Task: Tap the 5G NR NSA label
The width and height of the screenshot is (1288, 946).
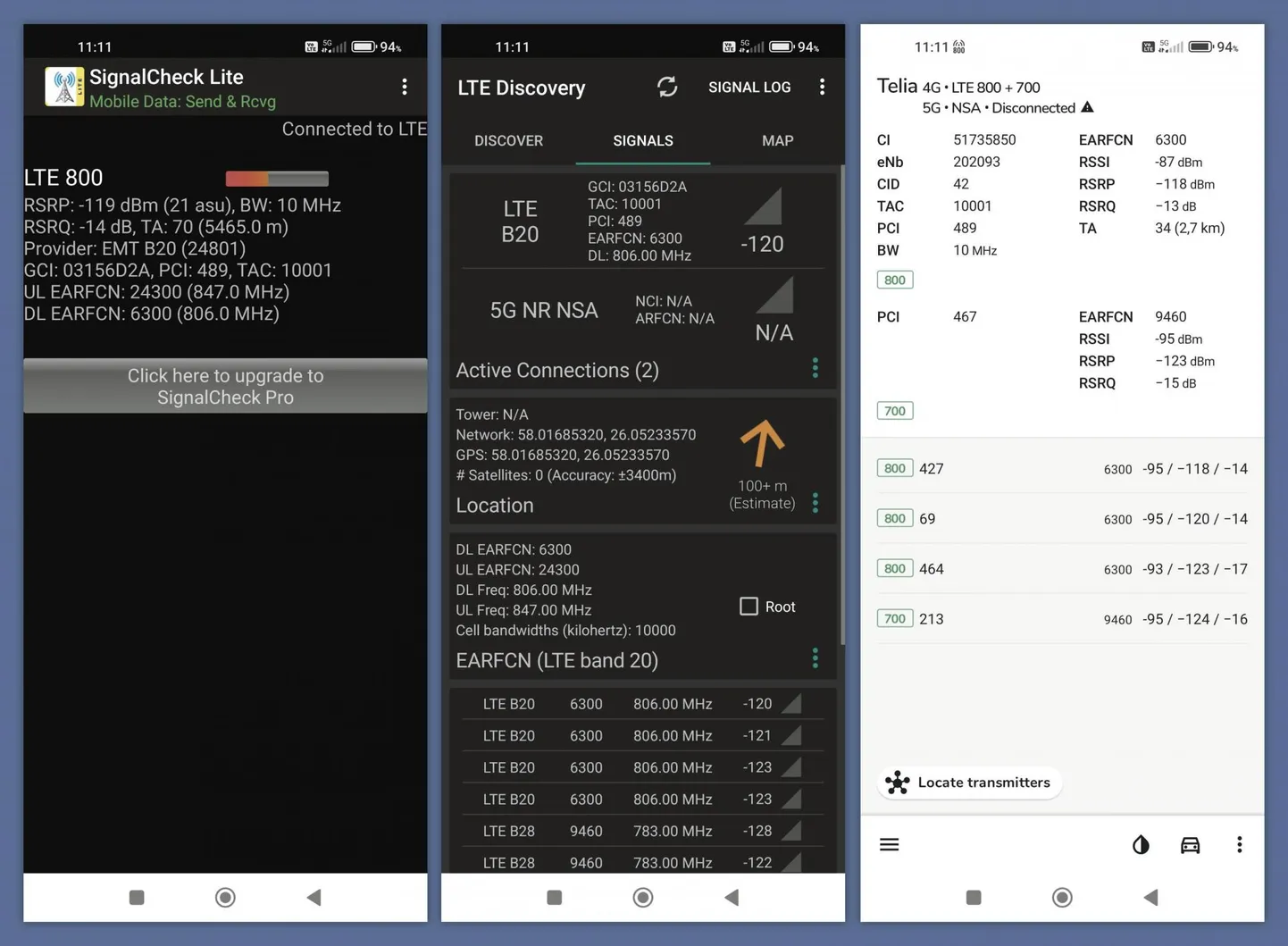Action: (x=544, y=310)
